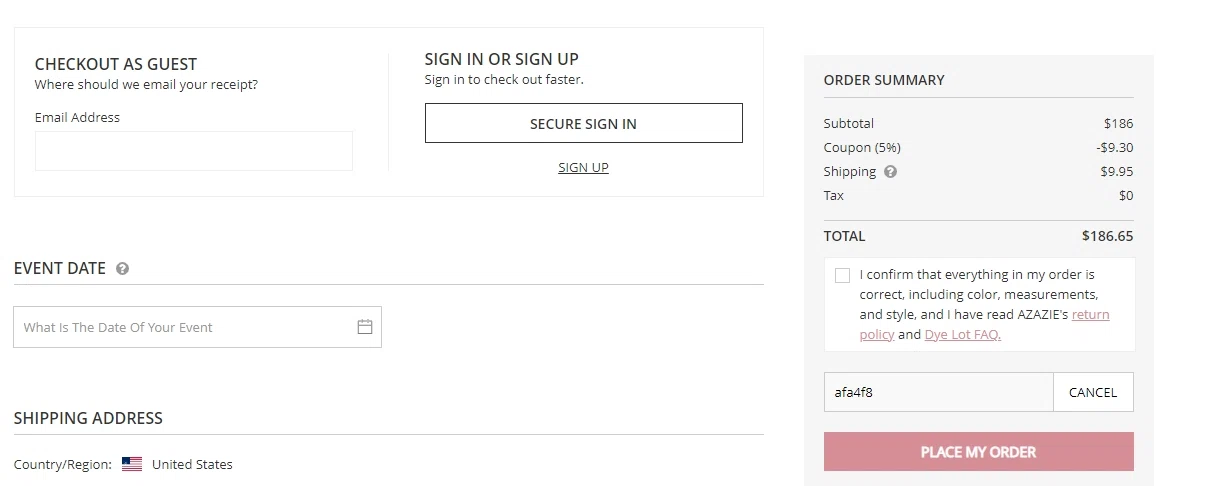Viewport: 1222px width, 486px height.
Task: Click the ORDER SUMMARY heading
Action: 884,80
